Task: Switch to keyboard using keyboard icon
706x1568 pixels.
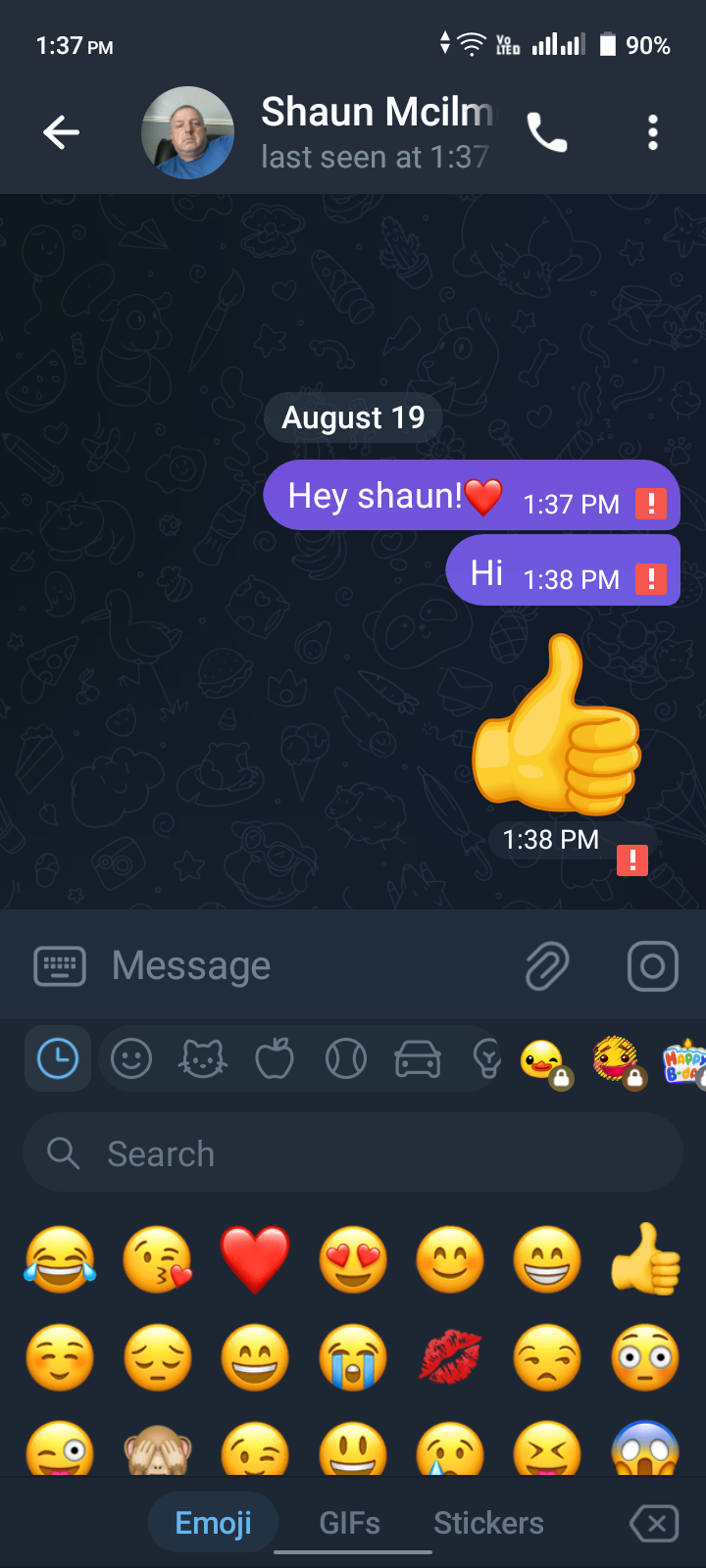Action: pyautogui.click(x=60, y=966)
